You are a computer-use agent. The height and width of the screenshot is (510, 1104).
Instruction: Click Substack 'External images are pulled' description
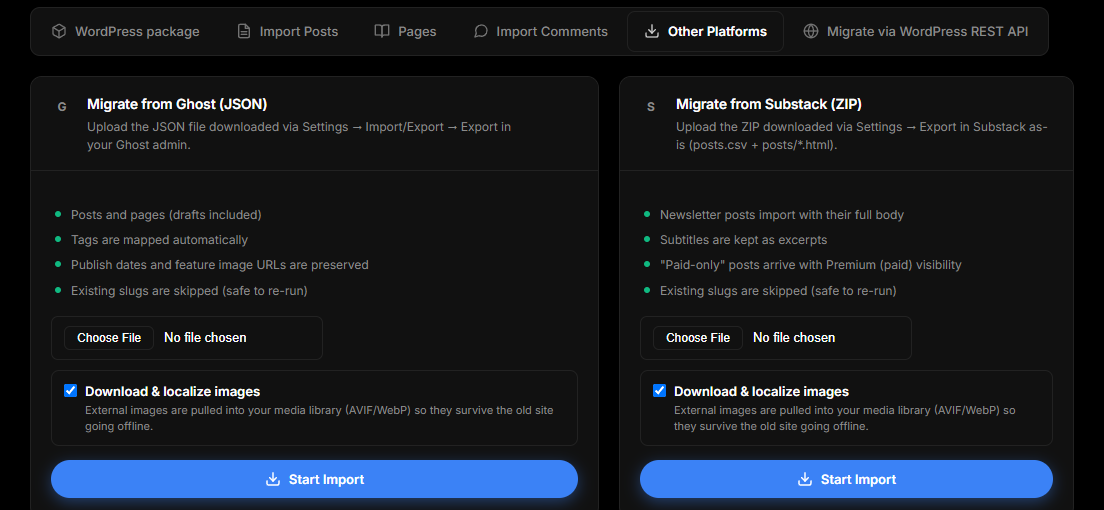(x=844, y=418)
